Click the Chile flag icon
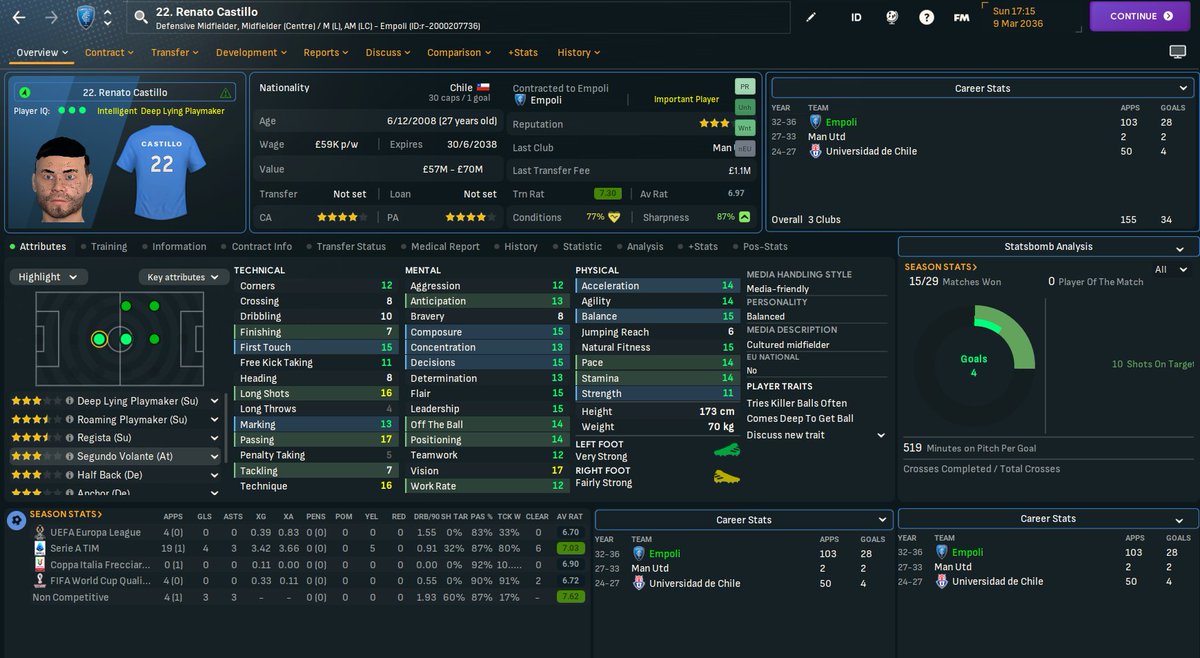This screenshot has width=1200, height=658. [484, 88]
